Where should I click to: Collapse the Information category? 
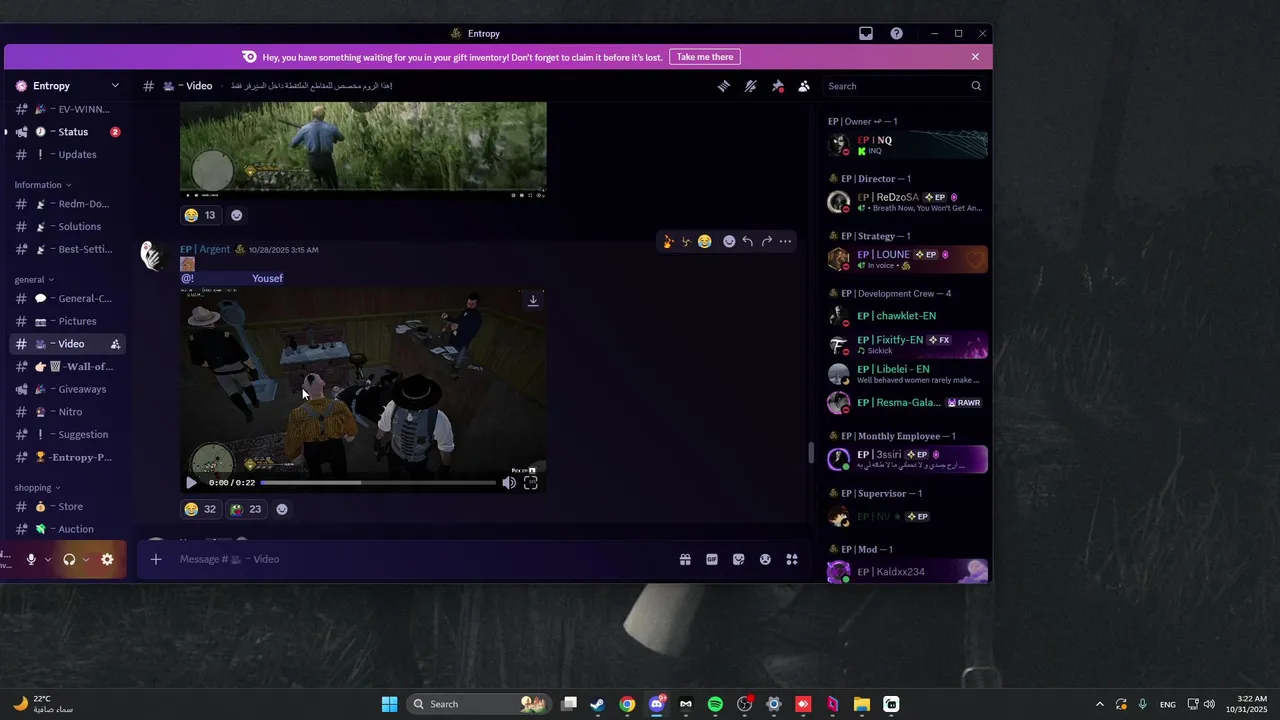click(x=43, y=185)
